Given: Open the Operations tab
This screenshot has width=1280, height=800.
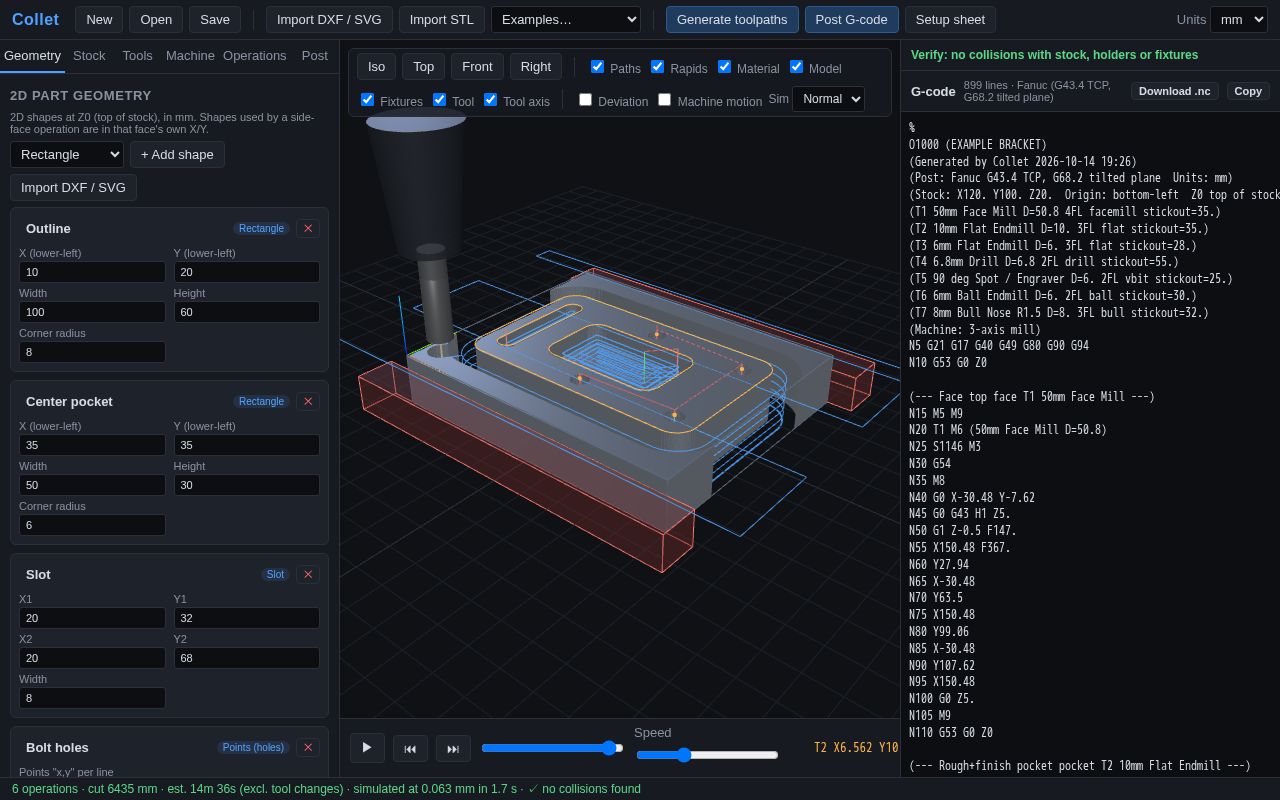Looking at the screenshot, I should [x=255, y=56].
